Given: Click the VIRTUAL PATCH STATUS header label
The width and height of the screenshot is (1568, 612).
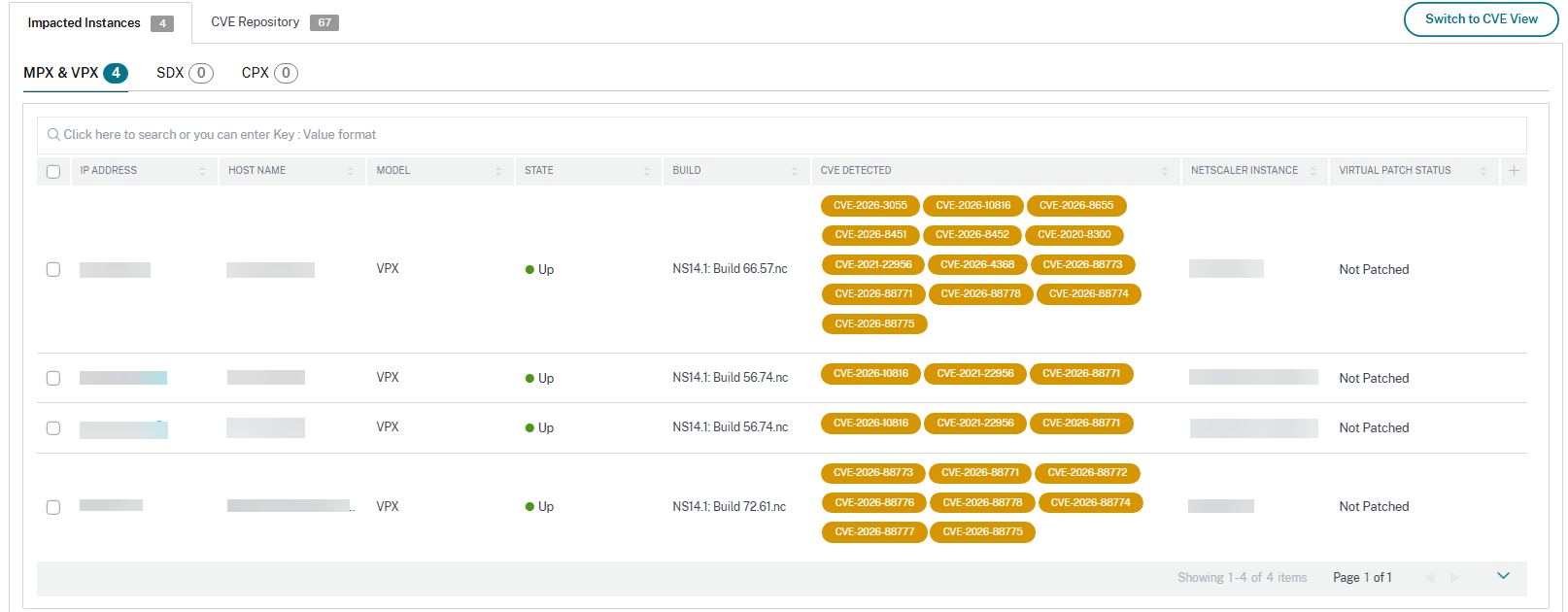Looking at the screenshot, I should pyautogui.click(x=1395, y=171).
